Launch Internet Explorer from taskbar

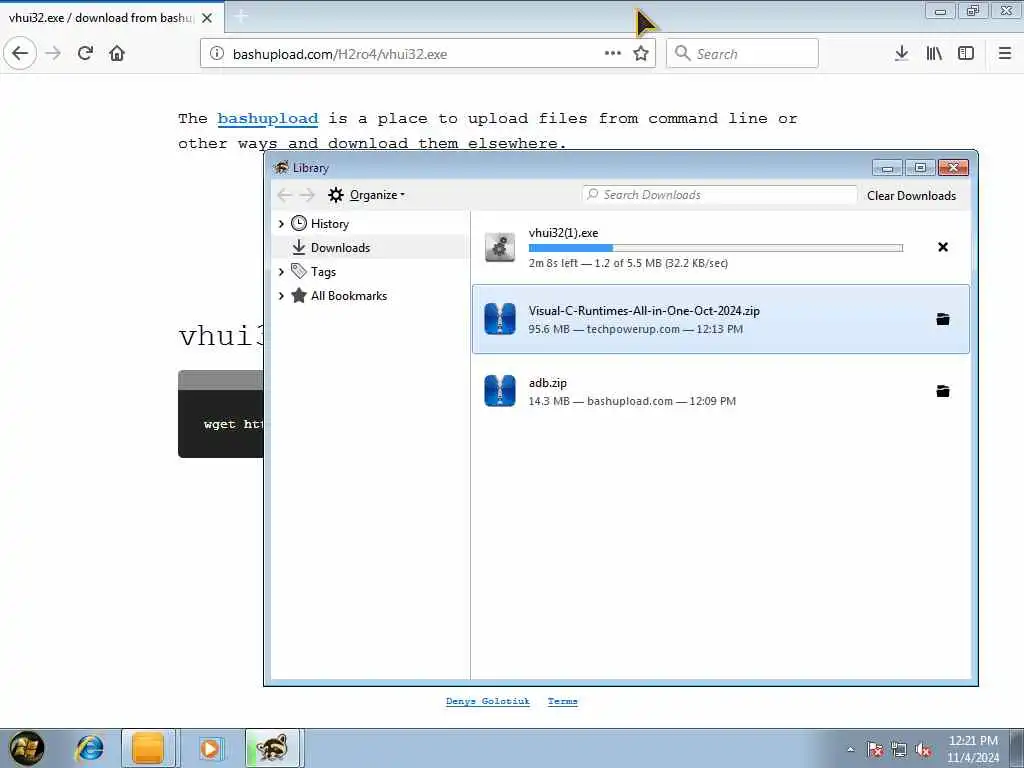[90, 748]
